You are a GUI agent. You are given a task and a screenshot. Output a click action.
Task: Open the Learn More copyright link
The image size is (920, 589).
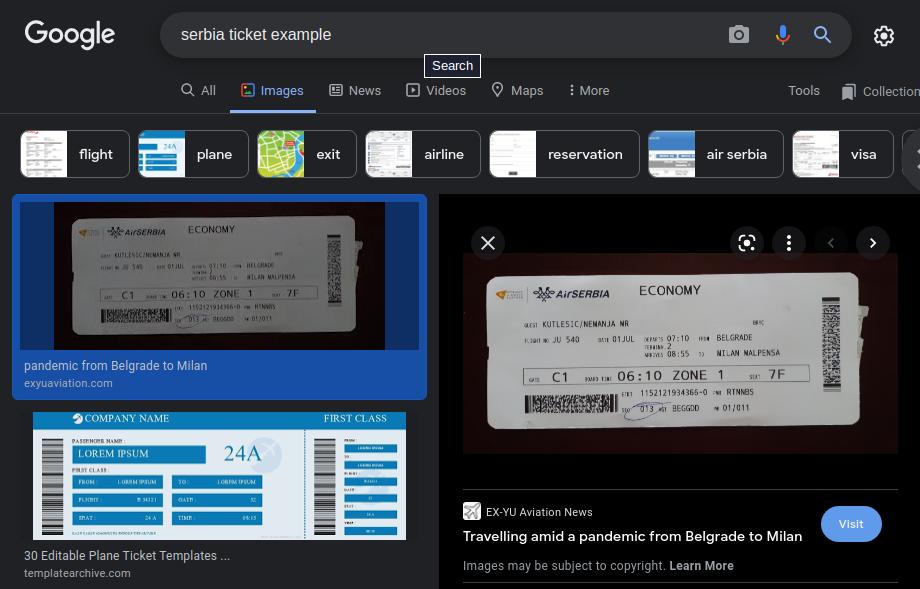(701, 566)
